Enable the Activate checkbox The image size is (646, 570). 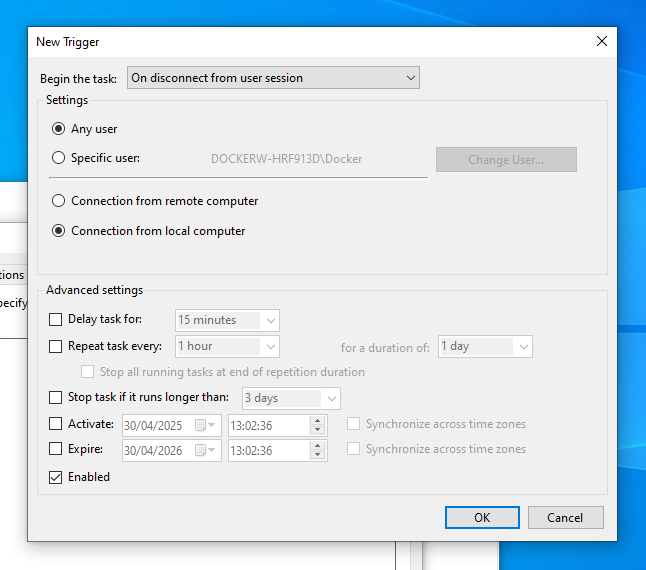[x=56, y=424]
